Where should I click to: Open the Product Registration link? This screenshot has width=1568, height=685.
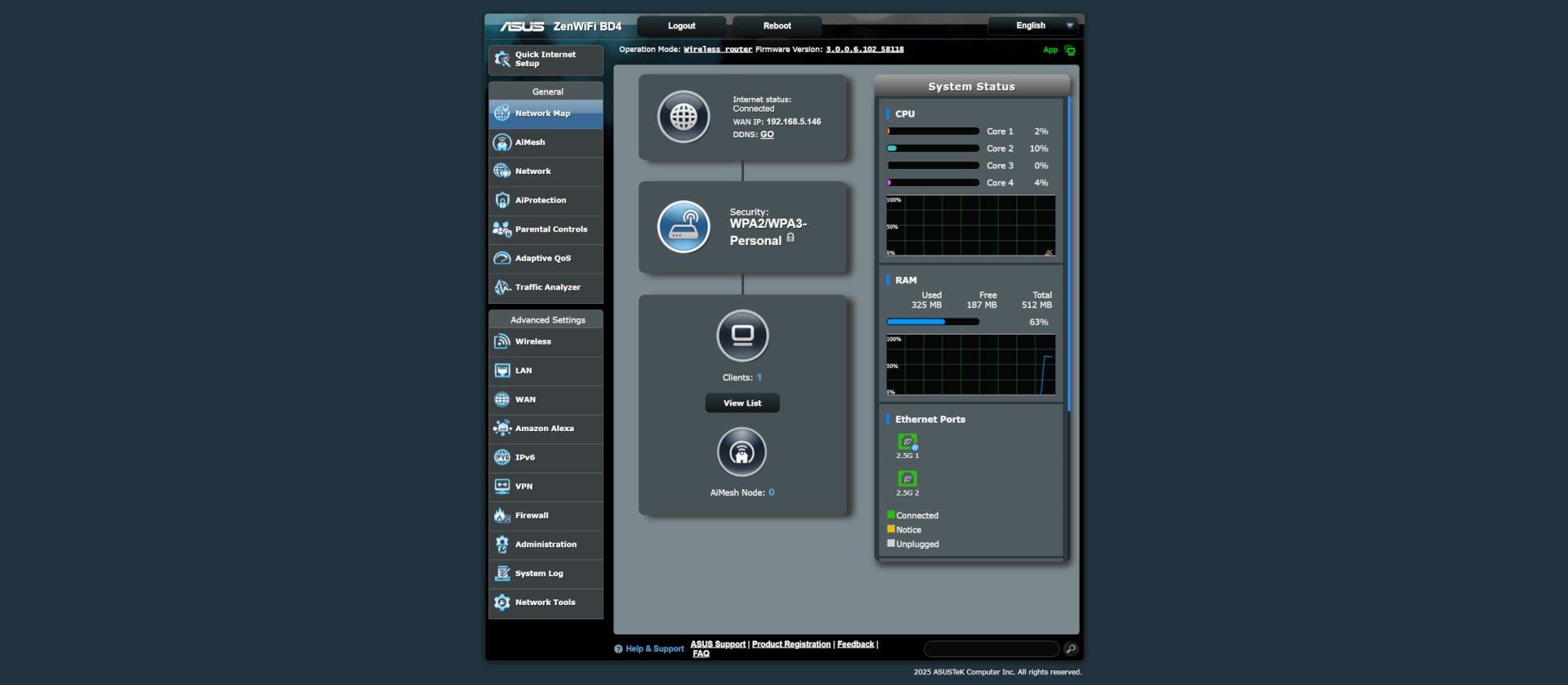click(791, 644)
